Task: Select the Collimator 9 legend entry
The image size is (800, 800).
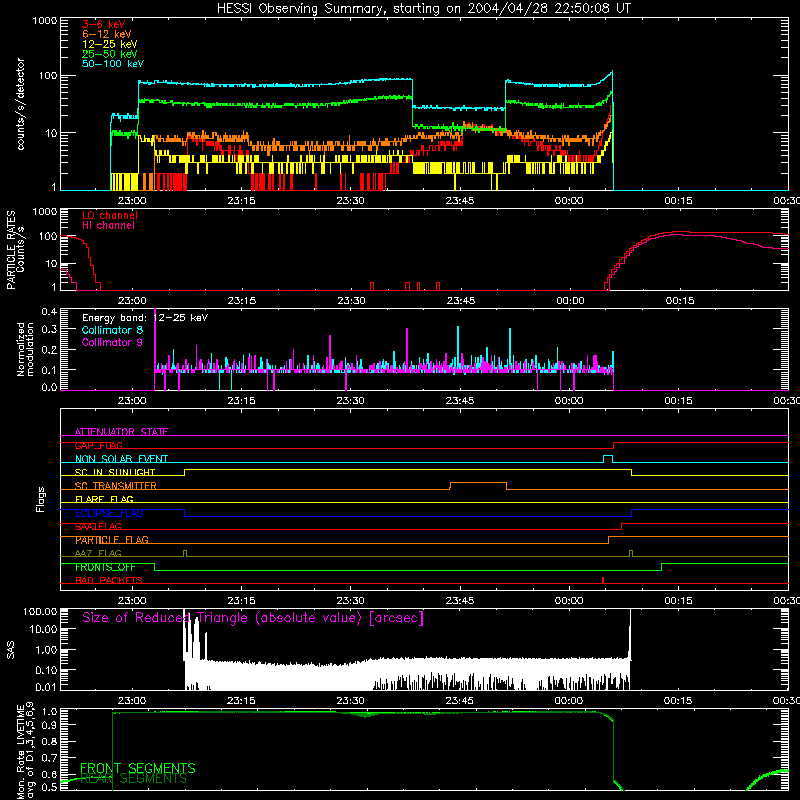Action: click(x=112, y=342)
